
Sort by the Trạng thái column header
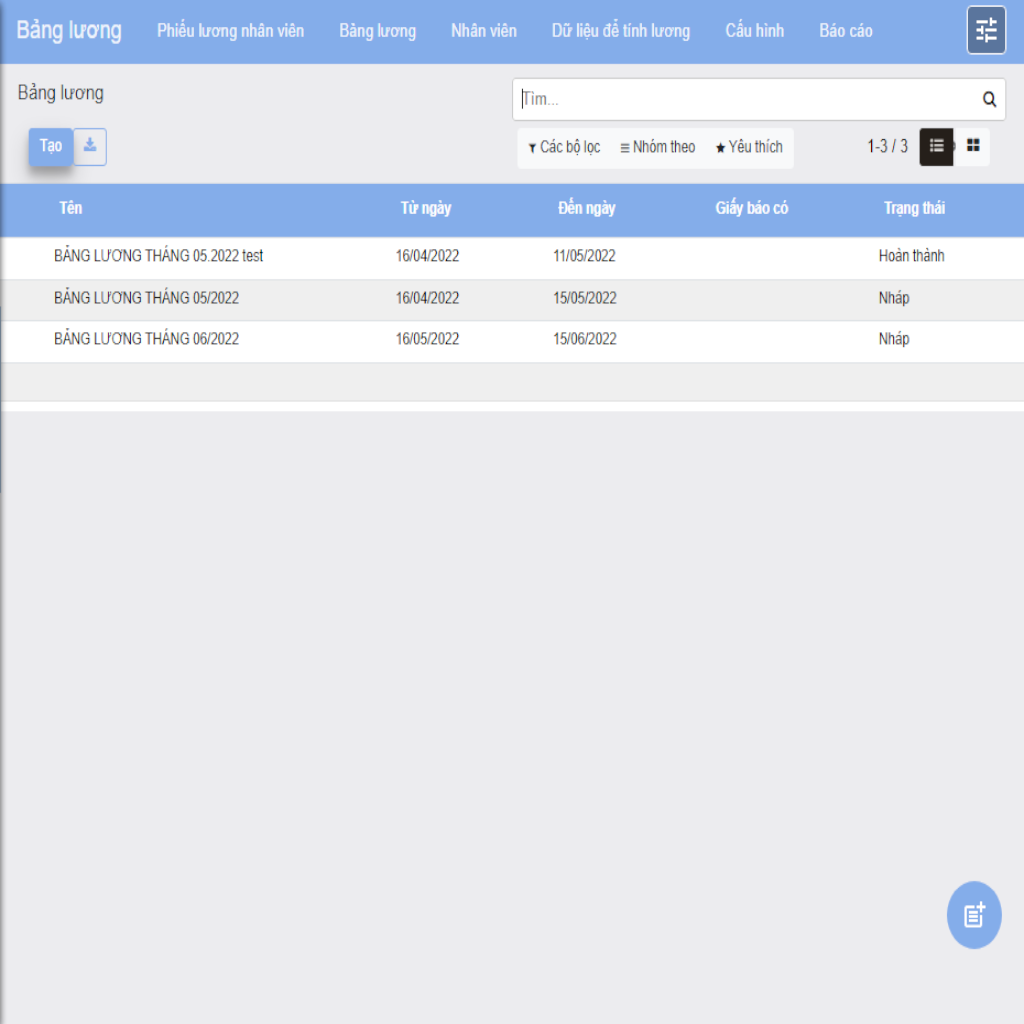pyautogui.click(x=913, y=208)
